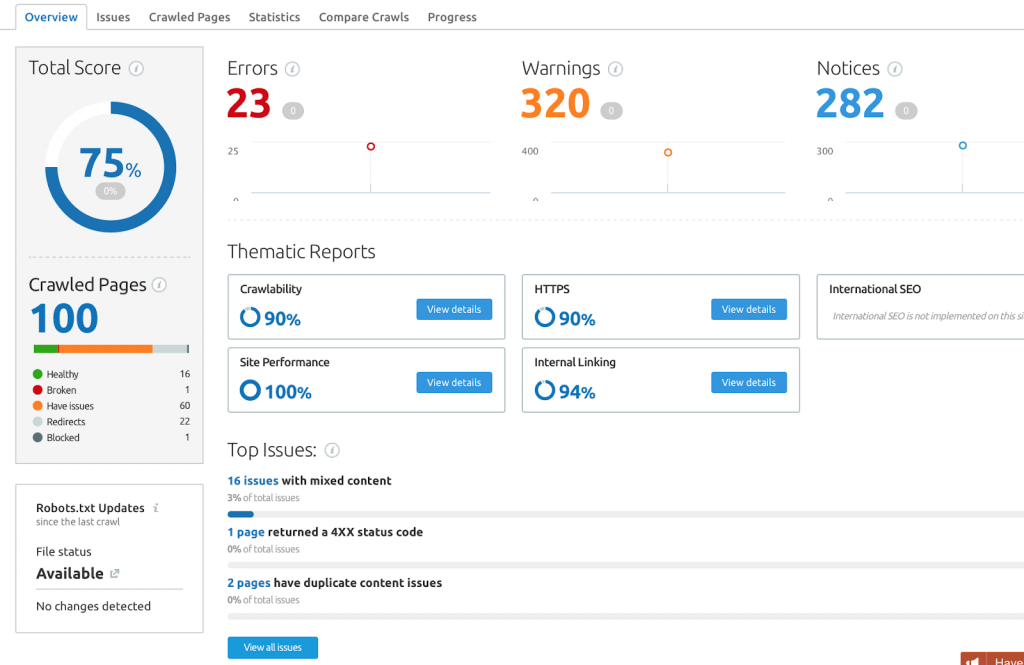Click the Robots.txt Updates info icon
The width and height of the screenshot is (1024, 665).
156,508
